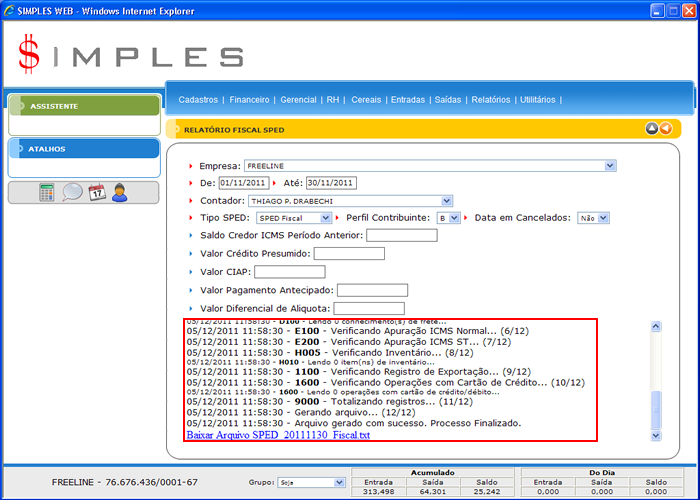The width and height of the screenshot is (700, 500).
Task: Open the Tipo SPED dropdown
Action: click(x=294, y=218)
